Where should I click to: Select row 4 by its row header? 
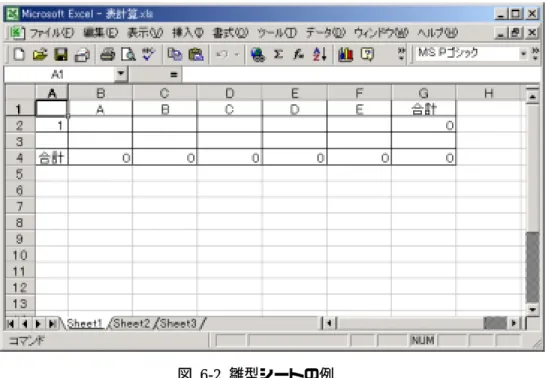click(20, 158)
